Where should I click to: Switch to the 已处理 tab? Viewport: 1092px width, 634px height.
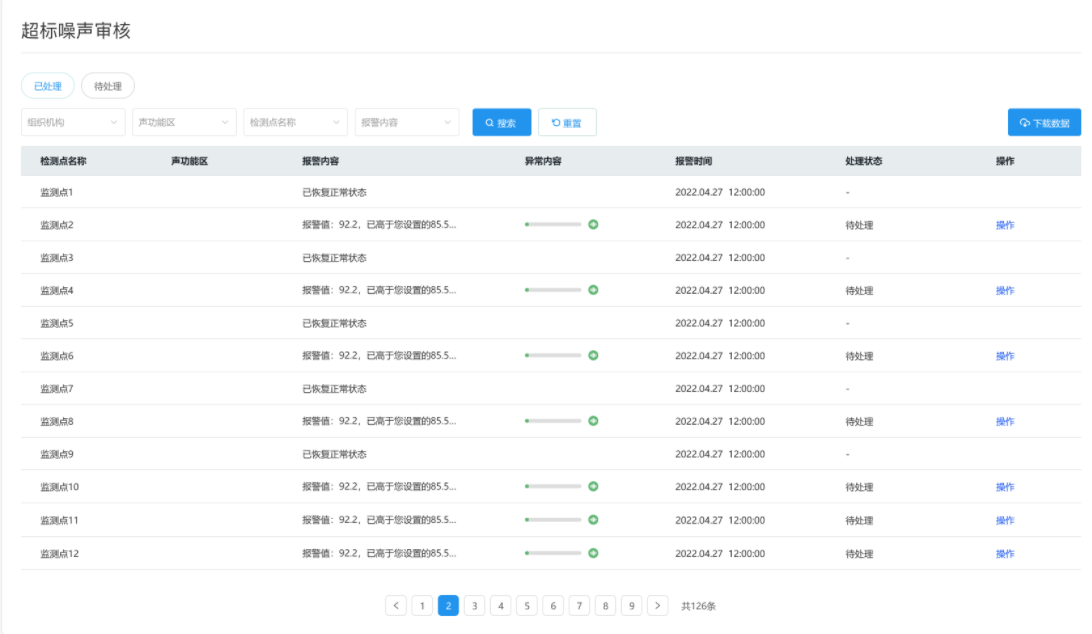(48, 86)
